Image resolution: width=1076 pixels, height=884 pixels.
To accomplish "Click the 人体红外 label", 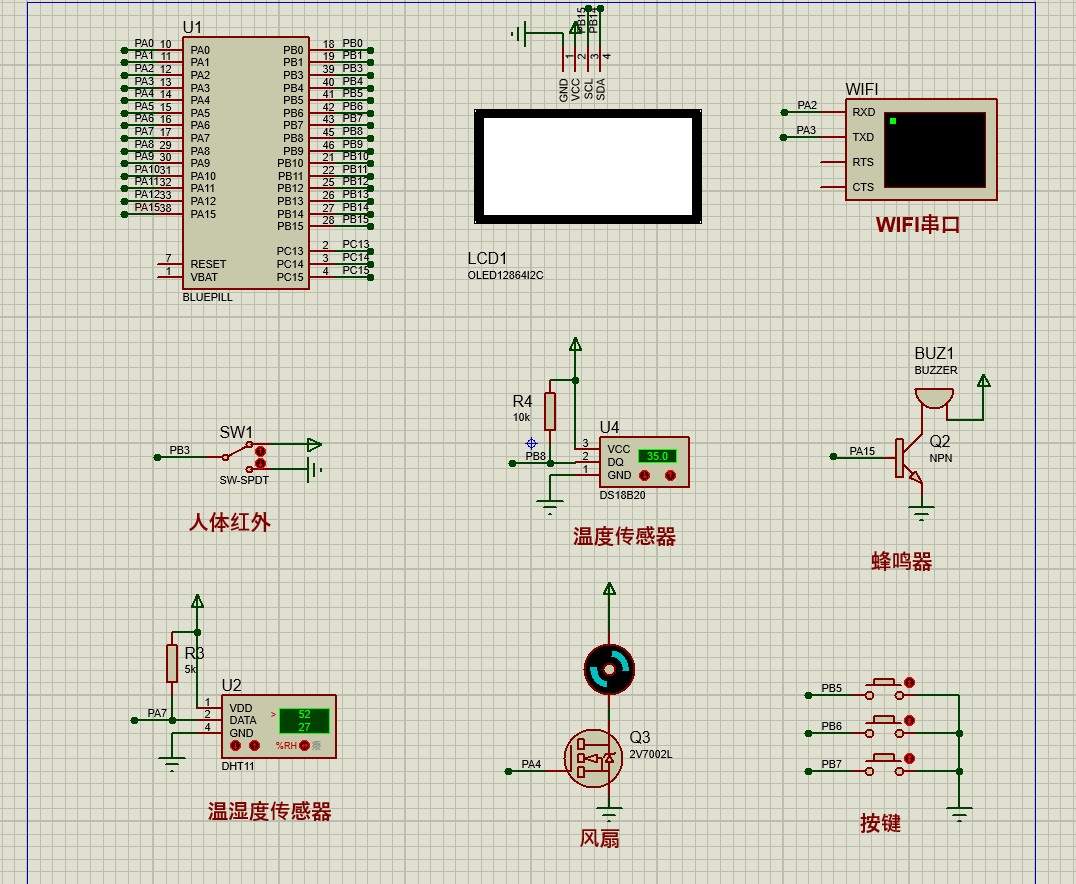I will point(229,522).
